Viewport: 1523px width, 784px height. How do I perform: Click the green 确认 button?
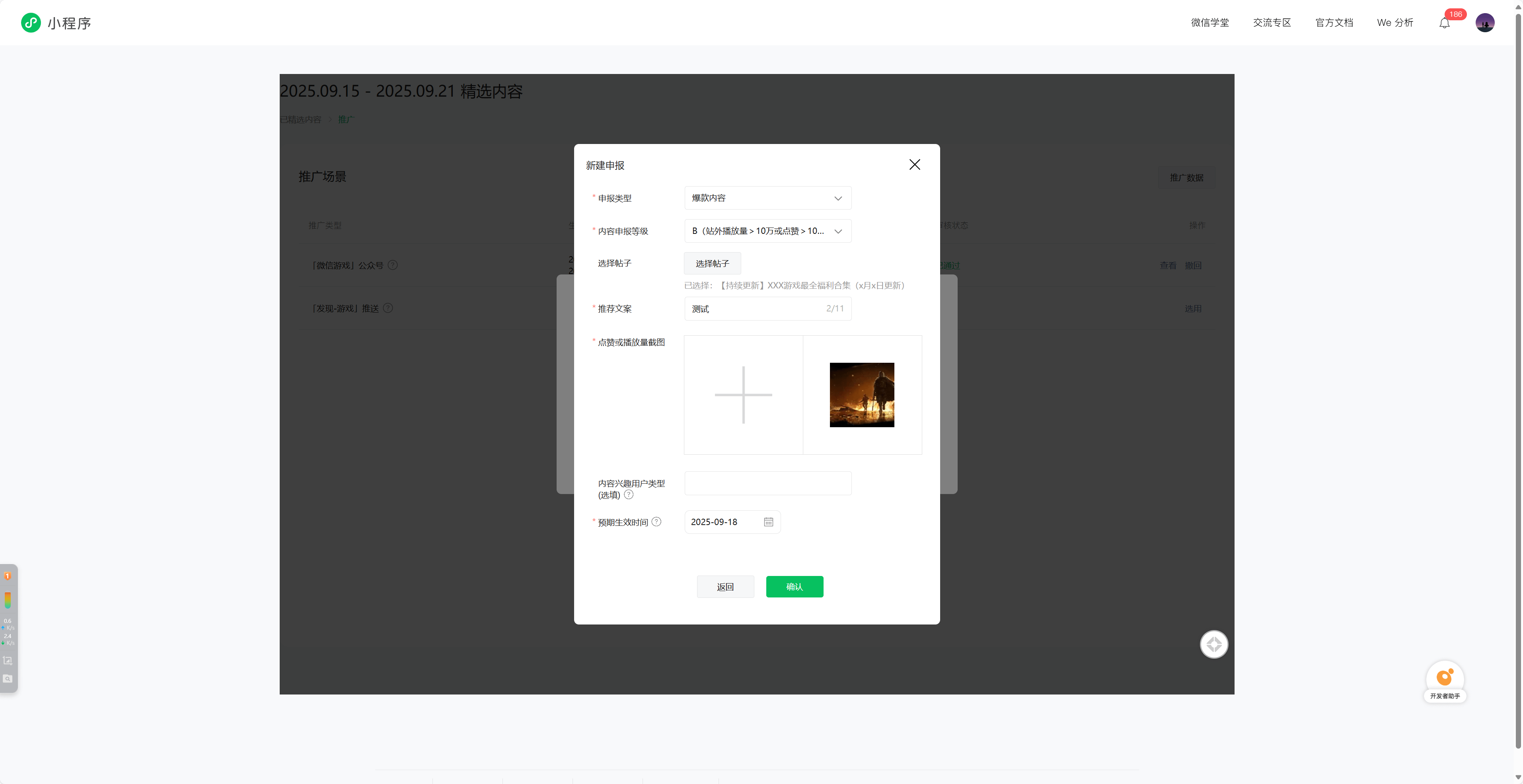(x=794, y=587)
